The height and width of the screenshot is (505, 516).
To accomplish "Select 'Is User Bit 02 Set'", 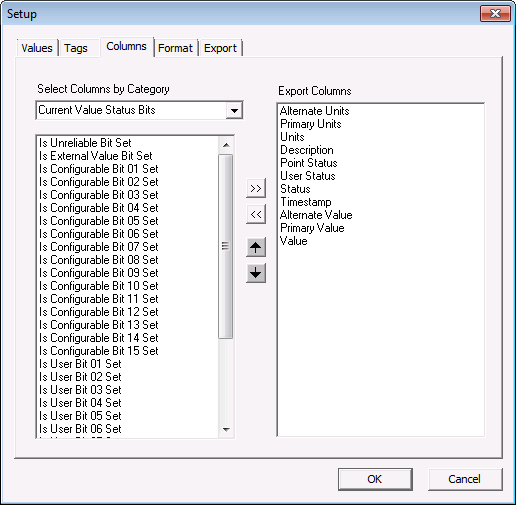I will coord(80,377).
